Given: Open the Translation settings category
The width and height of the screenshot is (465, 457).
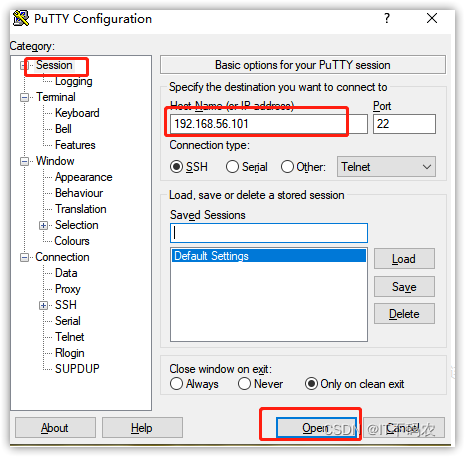Looking at the screenshot, I should click(81, 209).
